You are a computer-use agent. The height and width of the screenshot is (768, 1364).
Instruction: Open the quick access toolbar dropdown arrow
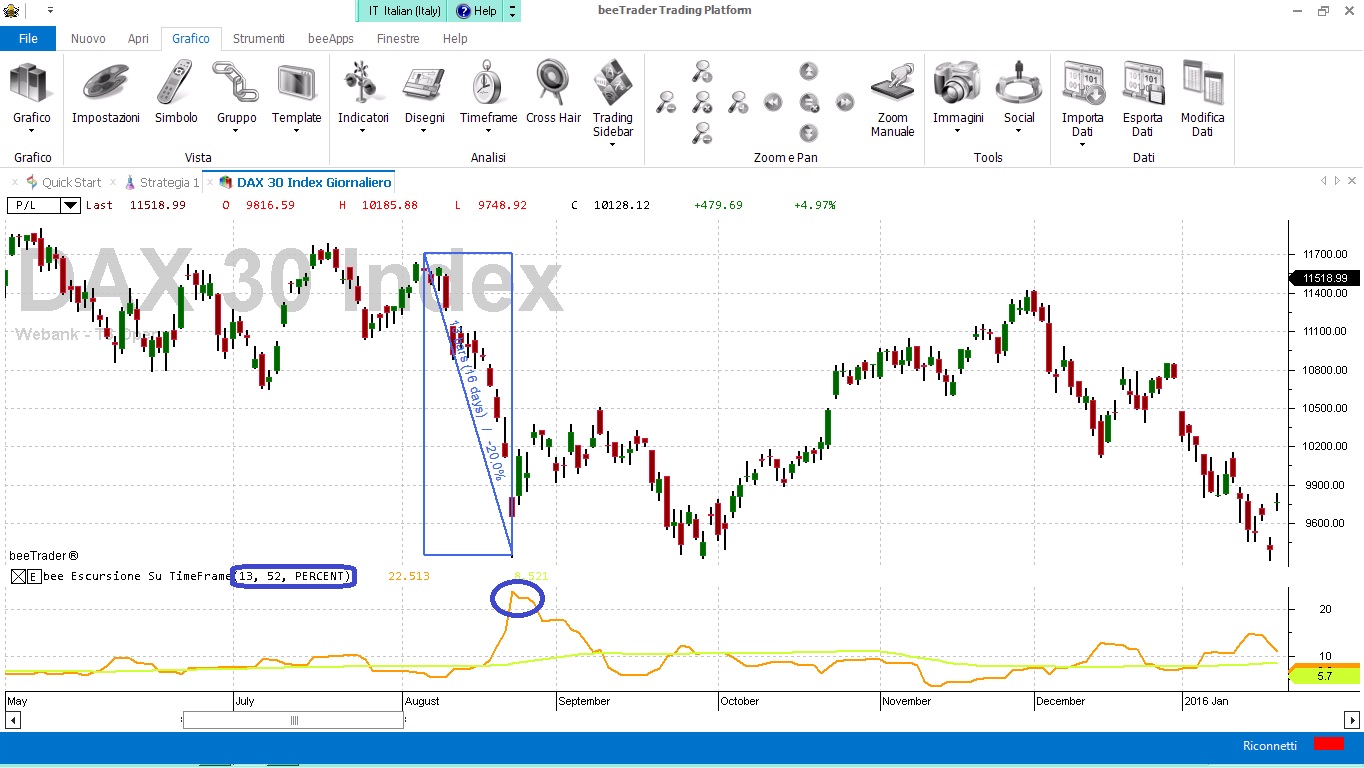[x=50, y=11]
